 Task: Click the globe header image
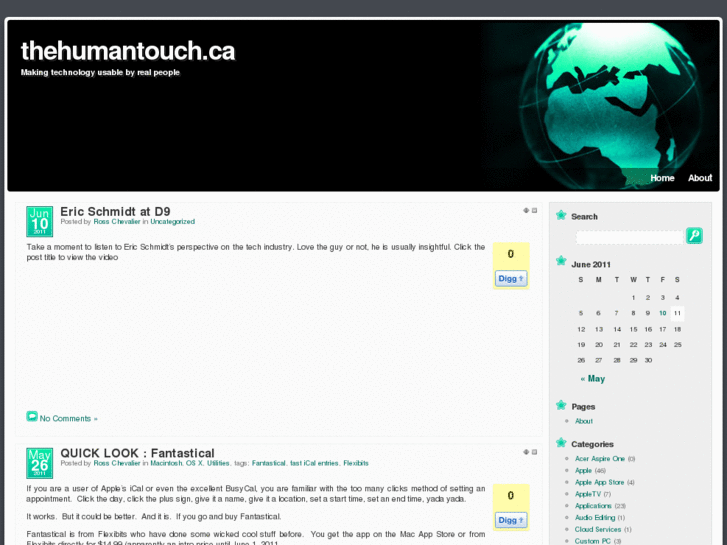tap(611, 106)
